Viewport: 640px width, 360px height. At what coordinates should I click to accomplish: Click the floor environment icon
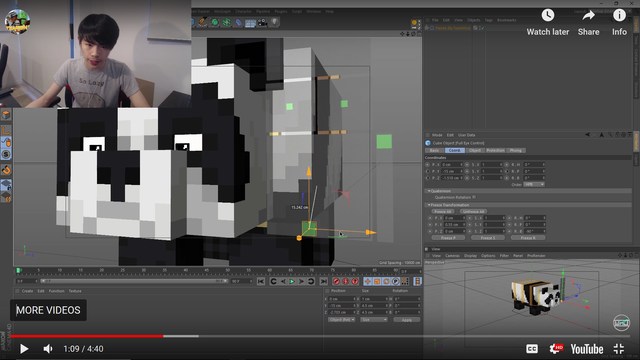(x=250, y=22)
